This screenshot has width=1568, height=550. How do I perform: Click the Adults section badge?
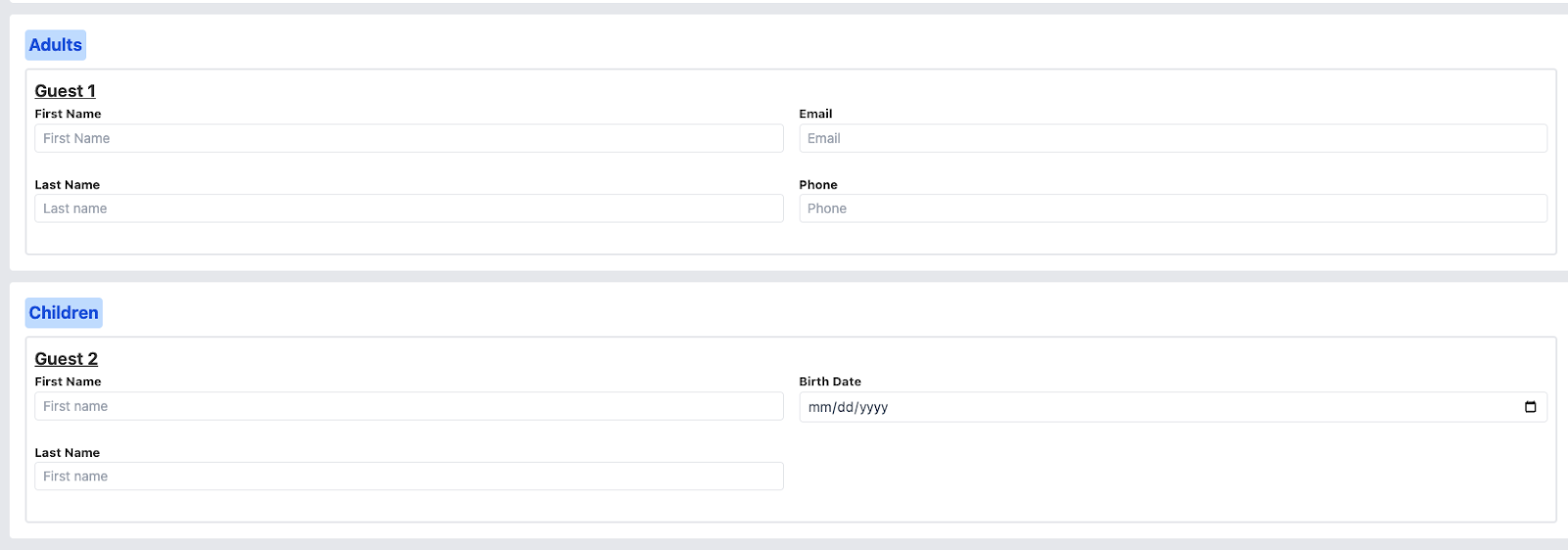click(56, 45)
